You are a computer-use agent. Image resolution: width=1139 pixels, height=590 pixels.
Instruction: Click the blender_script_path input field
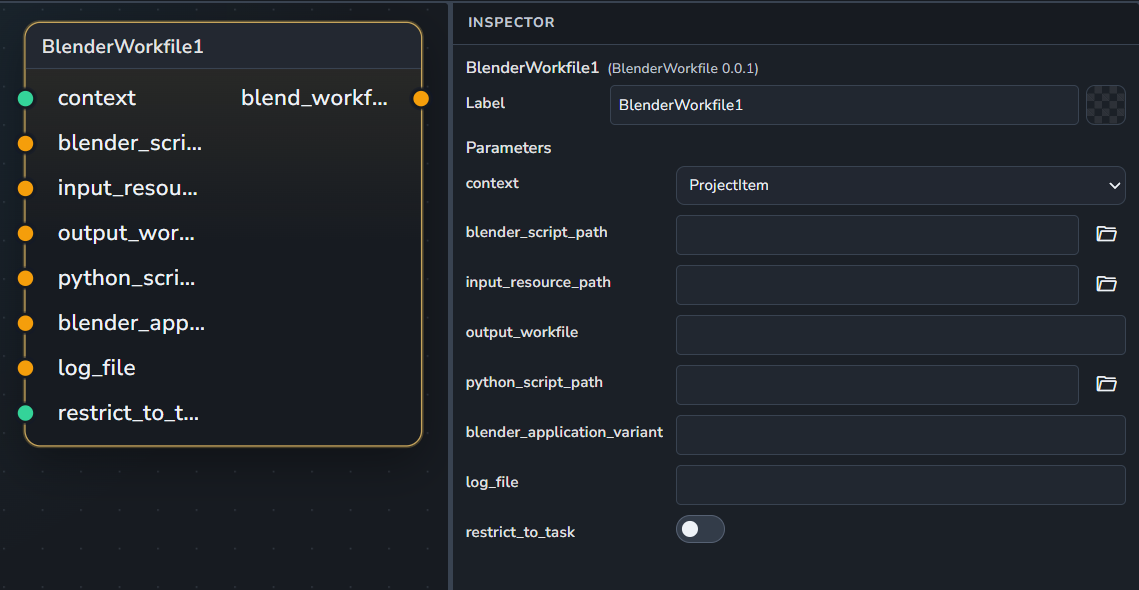click(x=877, y=235)
